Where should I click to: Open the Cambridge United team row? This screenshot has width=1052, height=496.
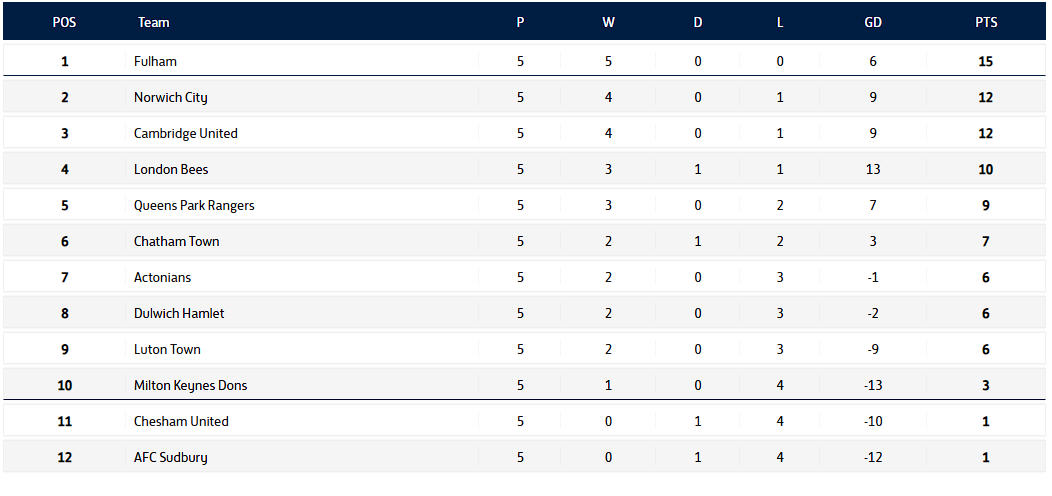[x=185, y=133]
